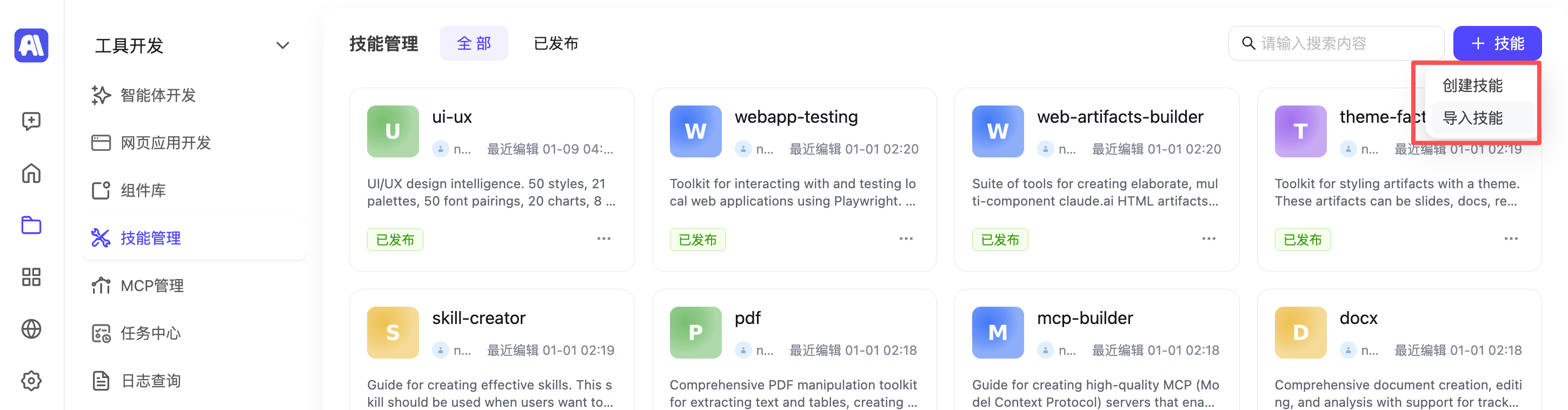Viewport: 1568px width, 410px height.
Task: Expand more options for web-artifacts-builder card
Action: tap(1208, 239)
